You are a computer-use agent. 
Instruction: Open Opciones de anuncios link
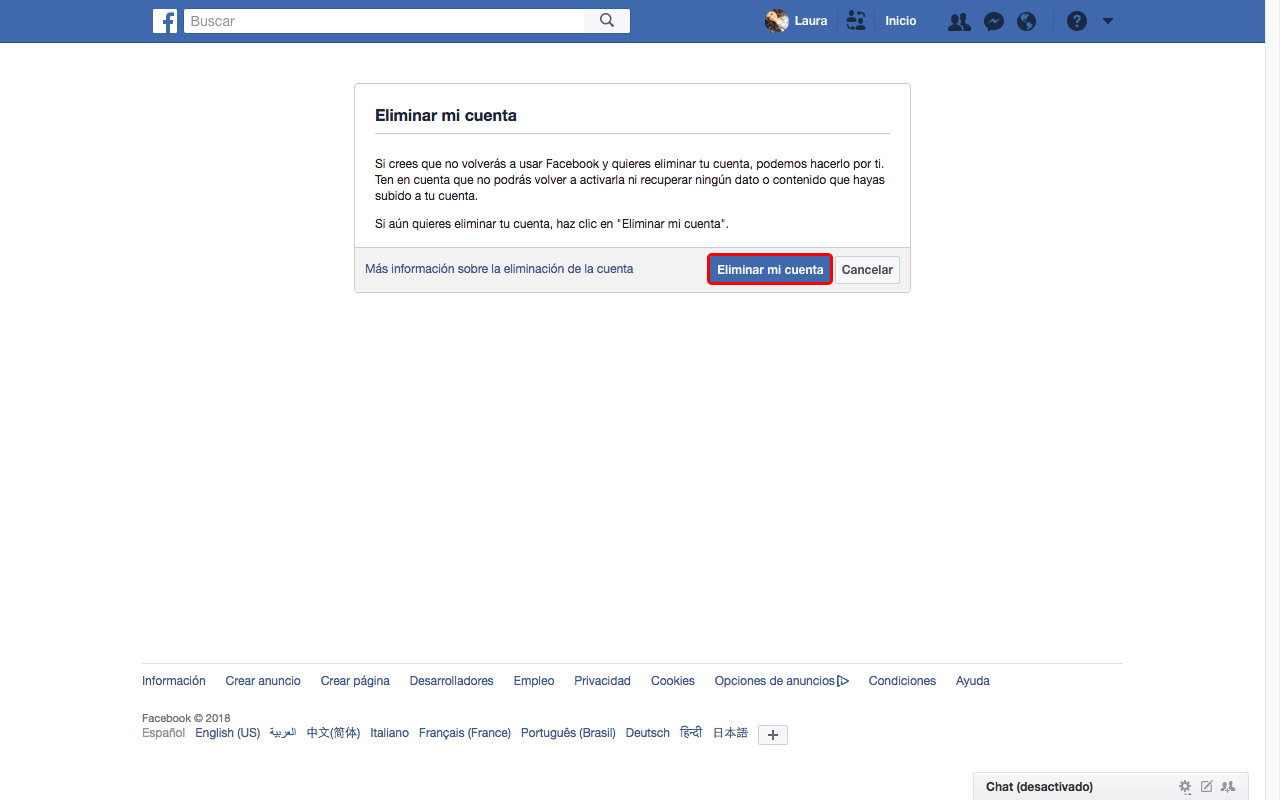tap(774, 681)
